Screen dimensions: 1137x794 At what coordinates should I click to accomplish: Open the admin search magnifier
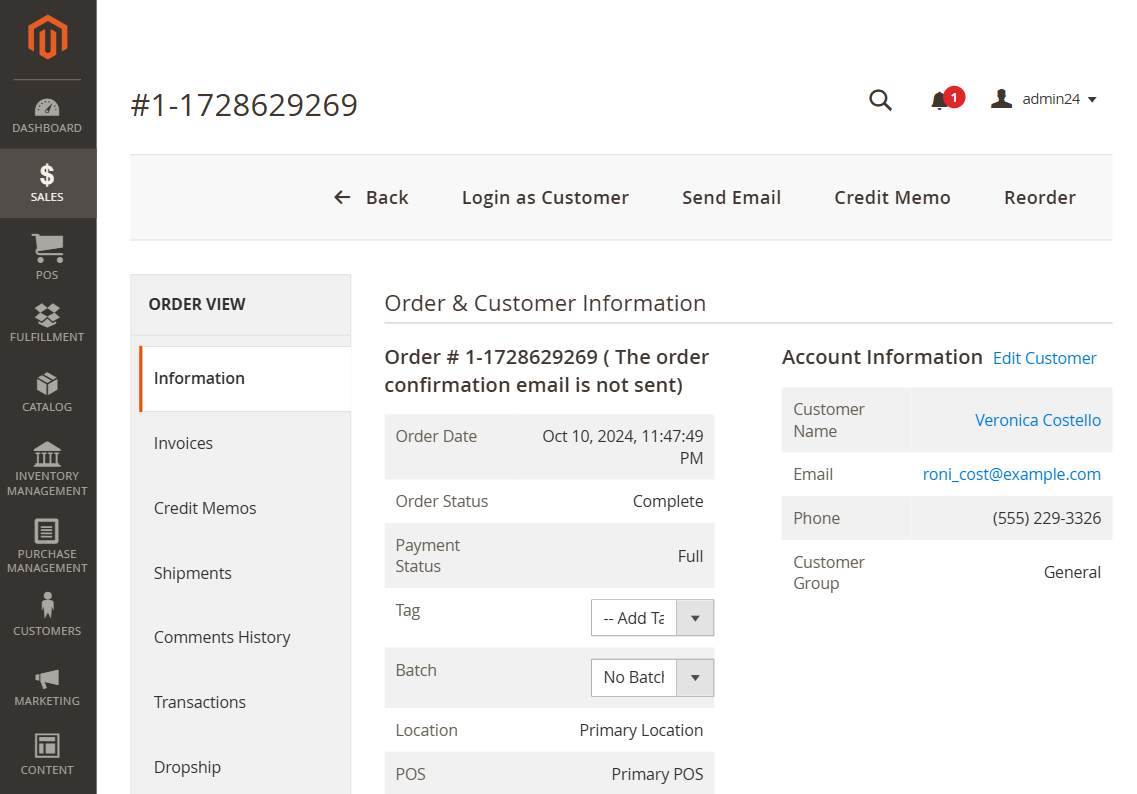coord(880,99)
